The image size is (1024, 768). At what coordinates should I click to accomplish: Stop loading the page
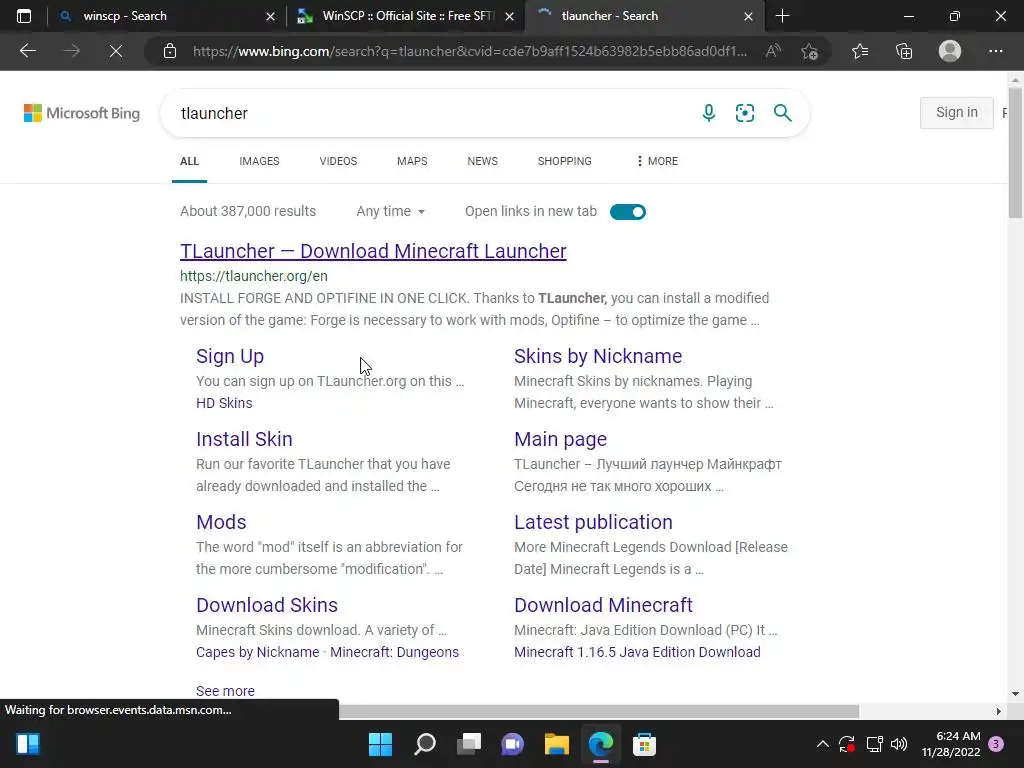coord(116,51)
